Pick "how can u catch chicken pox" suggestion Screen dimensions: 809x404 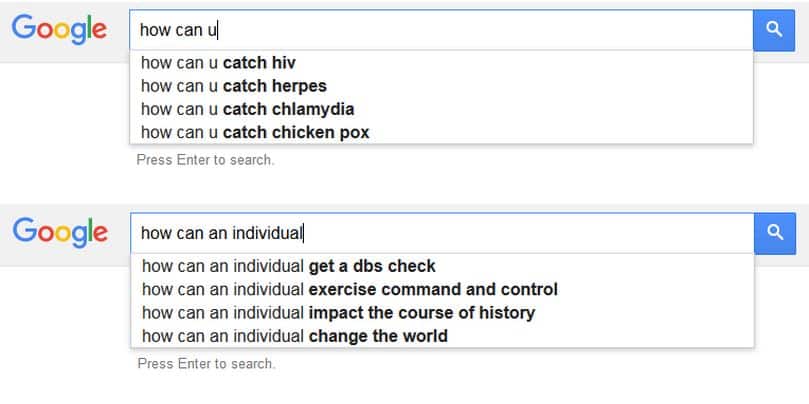point(255,132)
